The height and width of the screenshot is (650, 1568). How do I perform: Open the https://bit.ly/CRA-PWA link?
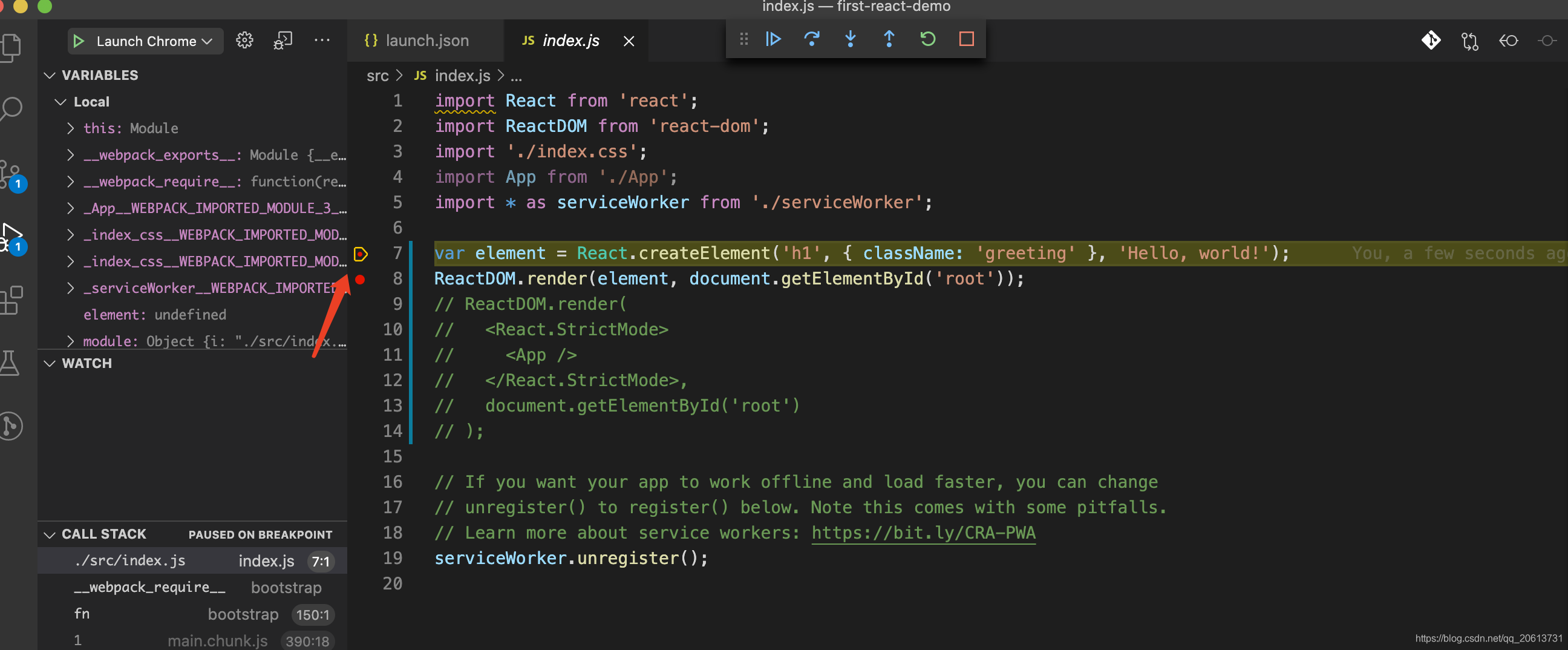(923, 533)
